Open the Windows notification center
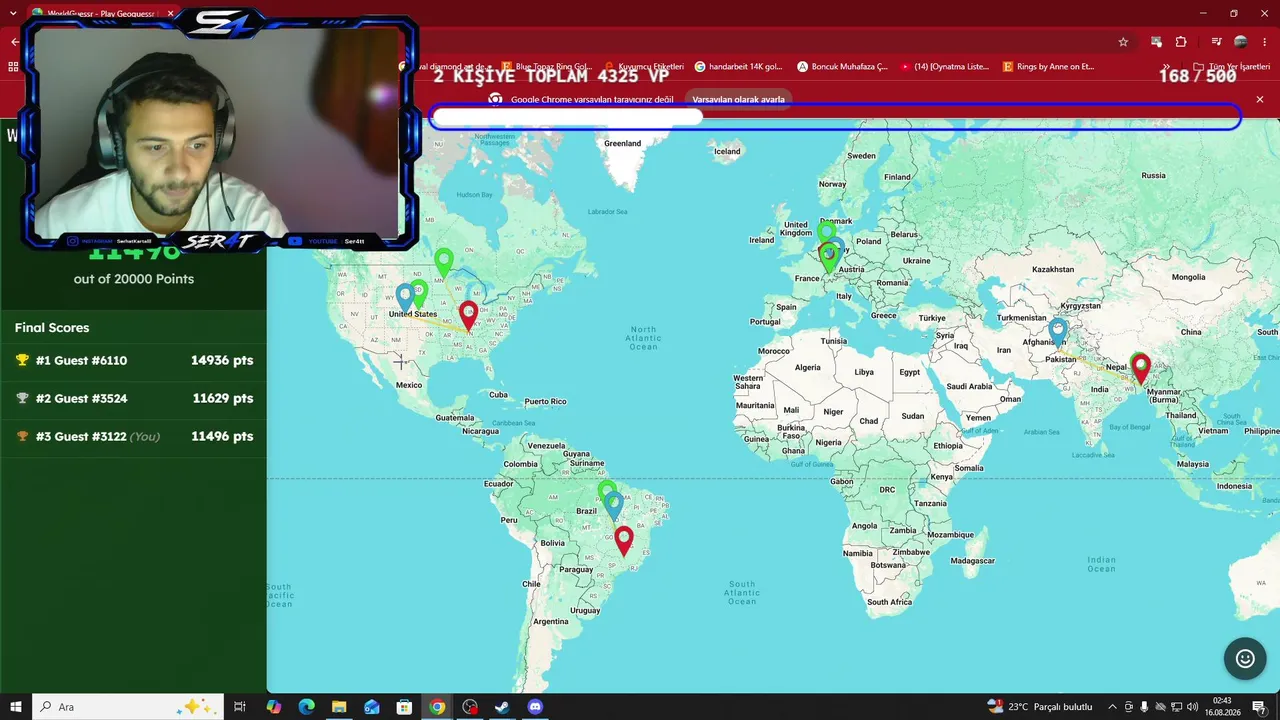This screenshot has width=1280, height=720. [1259, 707]
